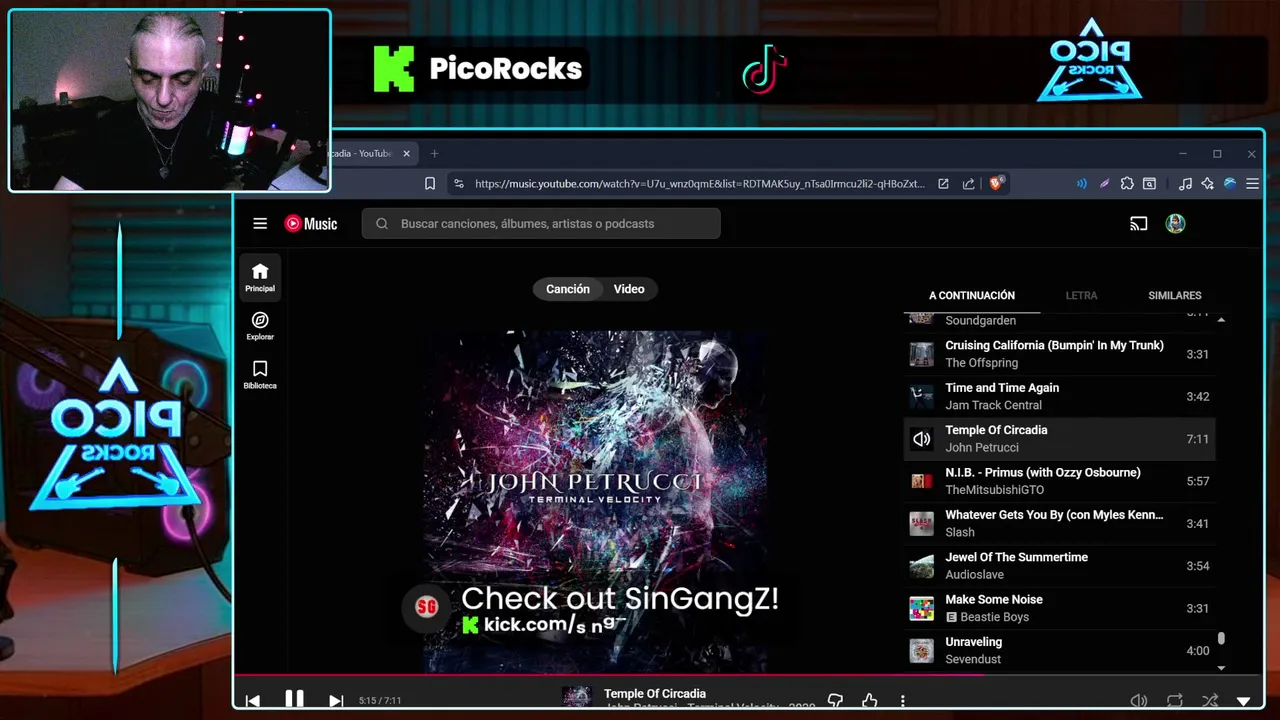Screen dimensions: 1280x720
Task: Click the John Petrucci album artwork
Action: pyautogui.click(x=595, y=501)
